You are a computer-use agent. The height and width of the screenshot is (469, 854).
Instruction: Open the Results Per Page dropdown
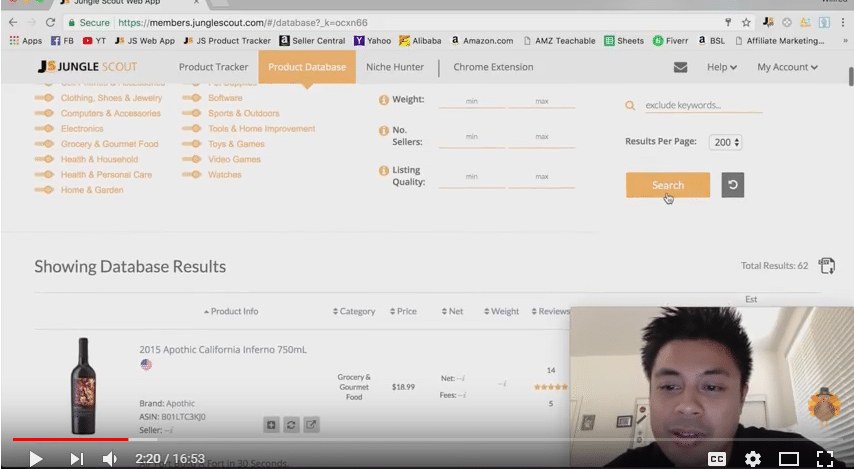(x=725, y=142)
